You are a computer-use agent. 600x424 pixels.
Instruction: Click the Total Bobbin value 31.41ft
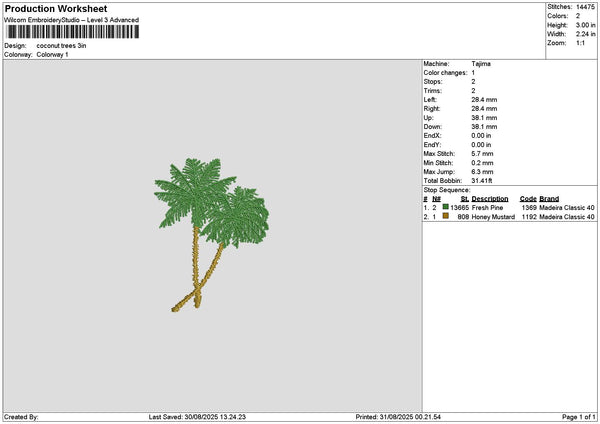pyautogui.click(x=482, y=181)
